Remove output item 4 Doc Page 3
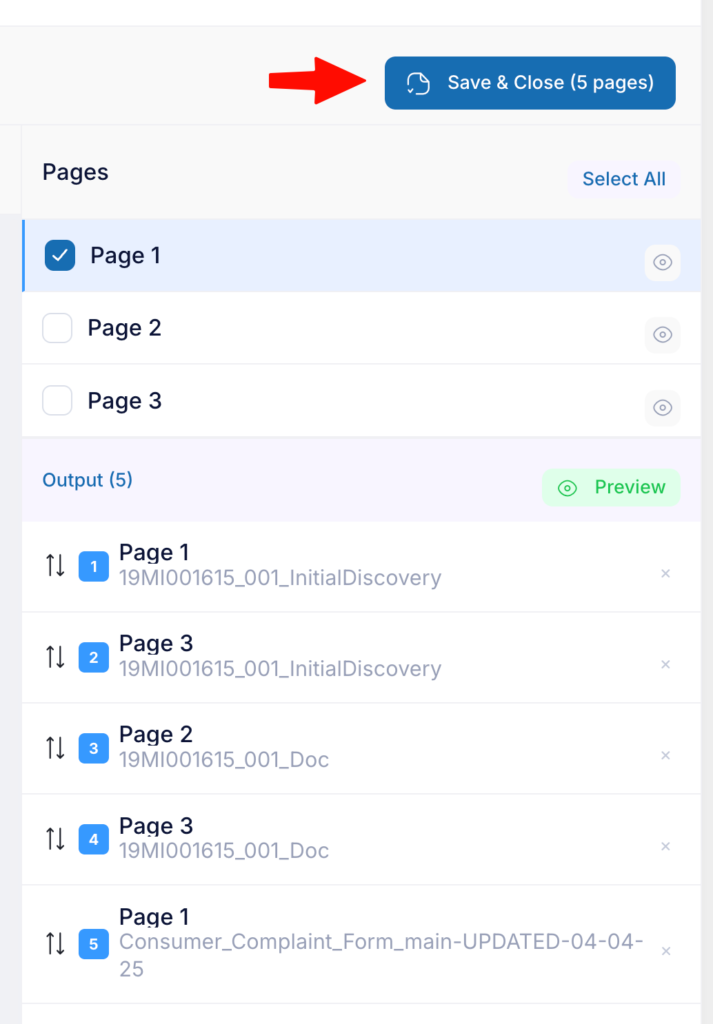Viewport: 713px width, 1024px height. click(x=665, y=846)
